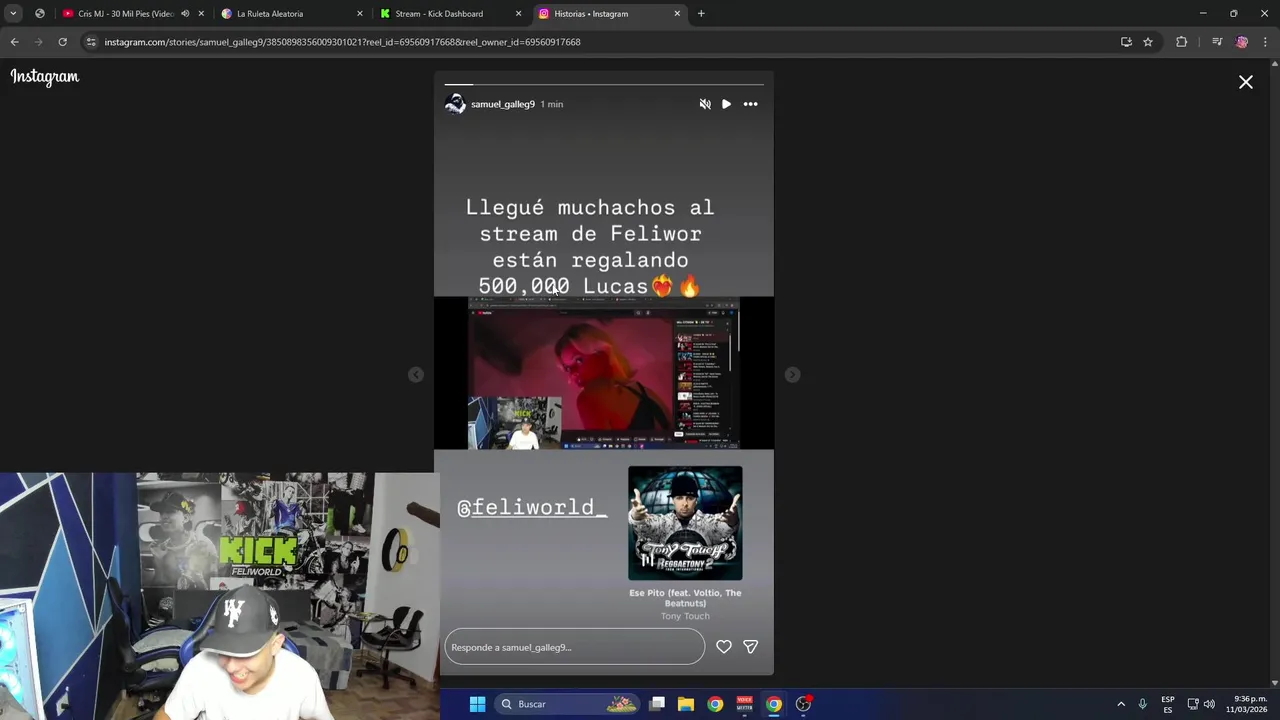The width and height of the screenshot is (1280, 720).
Task: Go to the next story arrow
Action: pos(792,374)
